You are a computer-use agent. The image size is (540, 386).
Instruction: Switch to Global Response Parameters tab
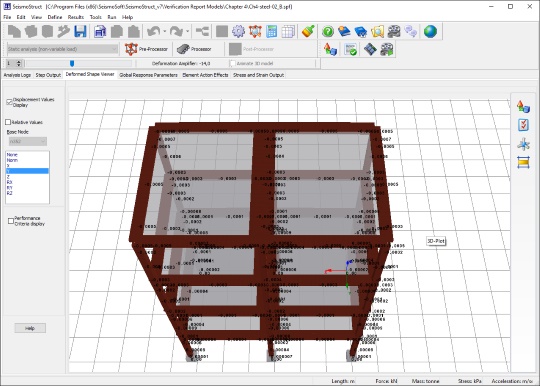point(148,75)
